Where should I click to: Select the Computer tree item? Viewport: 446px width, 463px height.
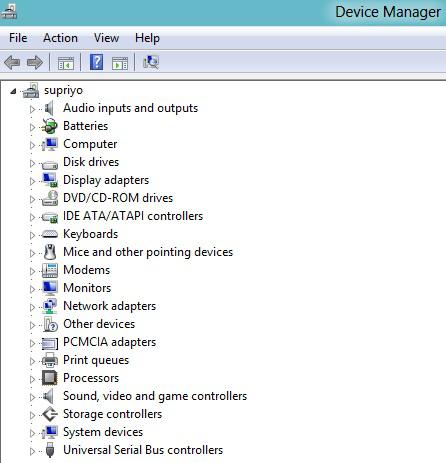tap(90, 144)
